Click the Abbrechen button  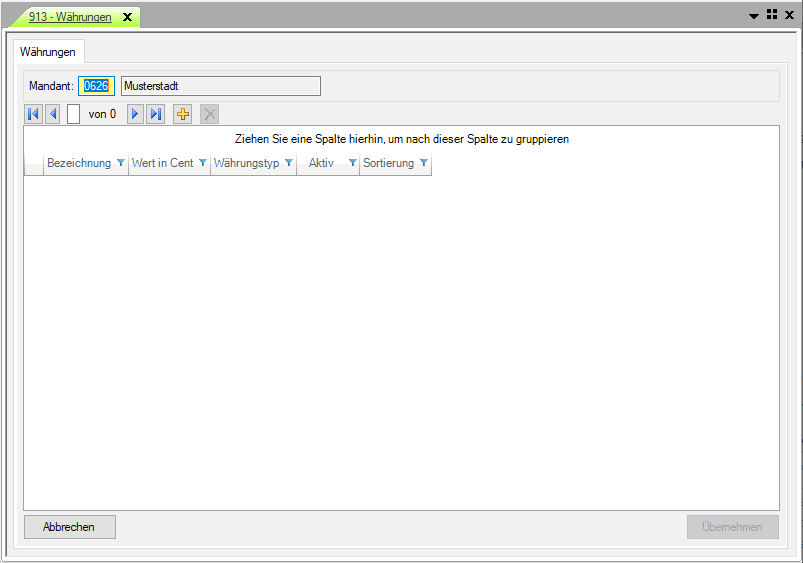click(x=69, y=527)
